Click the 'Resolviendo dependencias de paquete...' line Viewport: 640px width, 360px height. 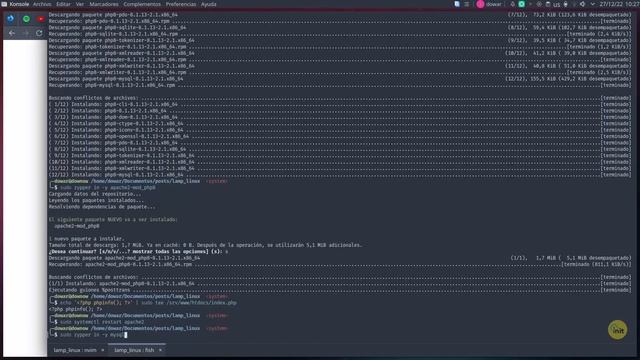(102, 207)
